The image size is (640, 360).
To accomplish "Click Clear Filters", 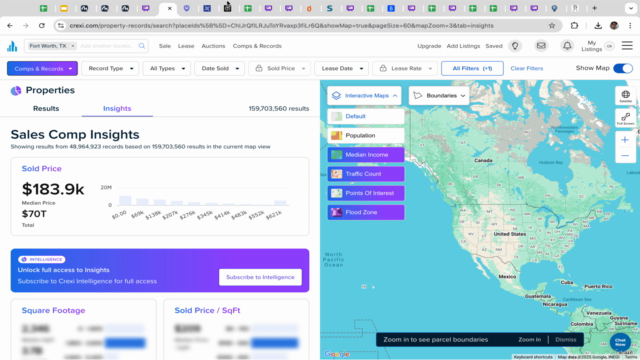I will (x=527, y=69).
